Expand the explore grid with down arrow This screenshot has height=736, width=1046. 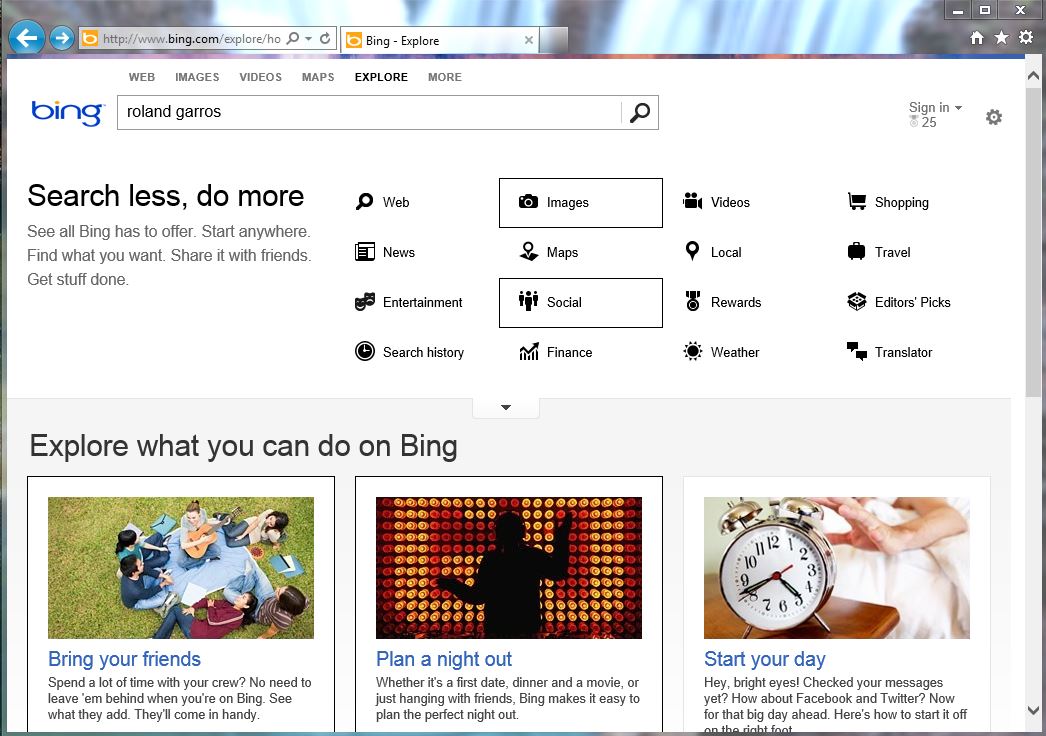pyautogui.click(x=506, y=408)
